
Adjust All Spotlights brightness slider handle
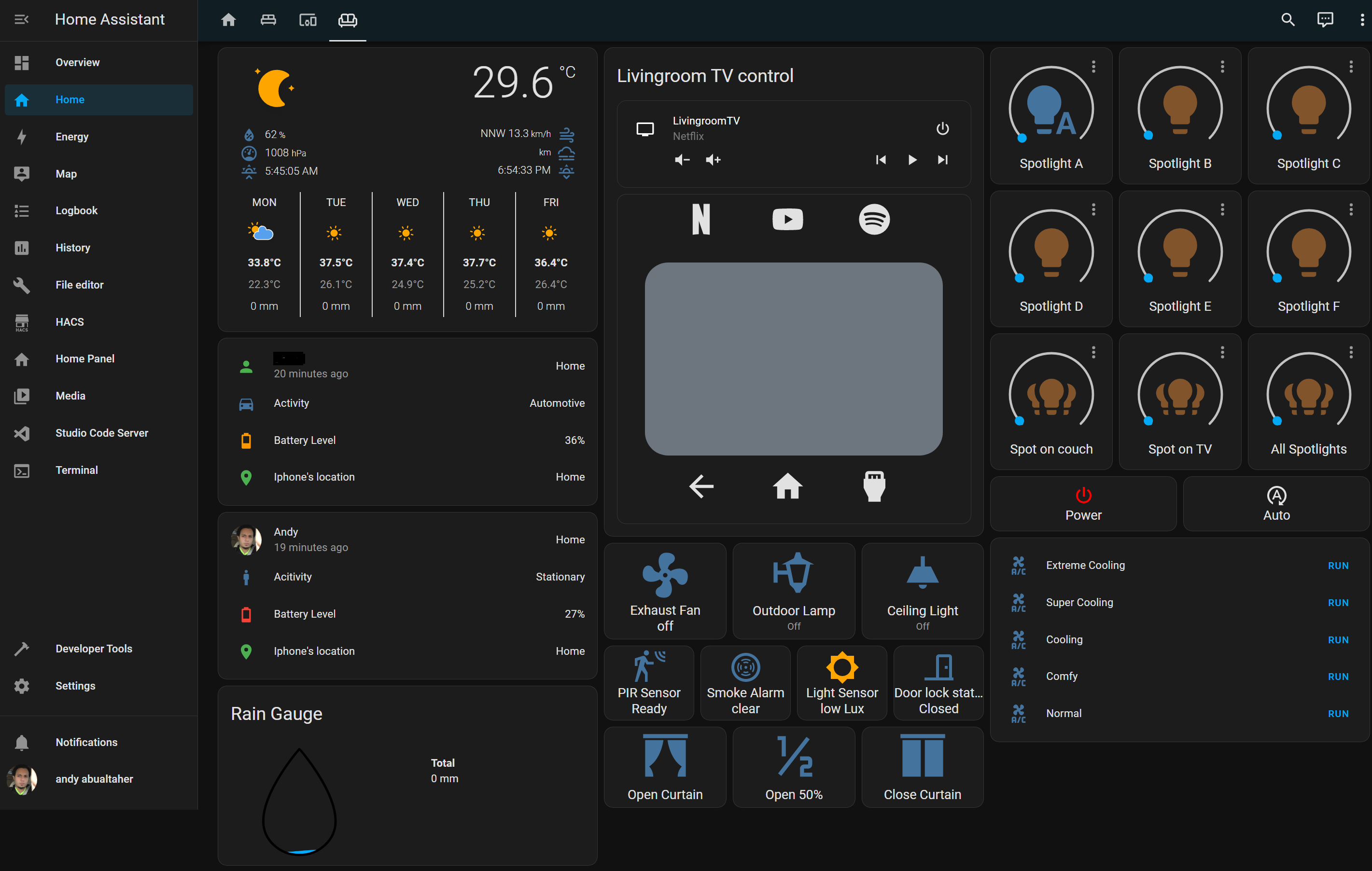click(x=1277, y=421)
